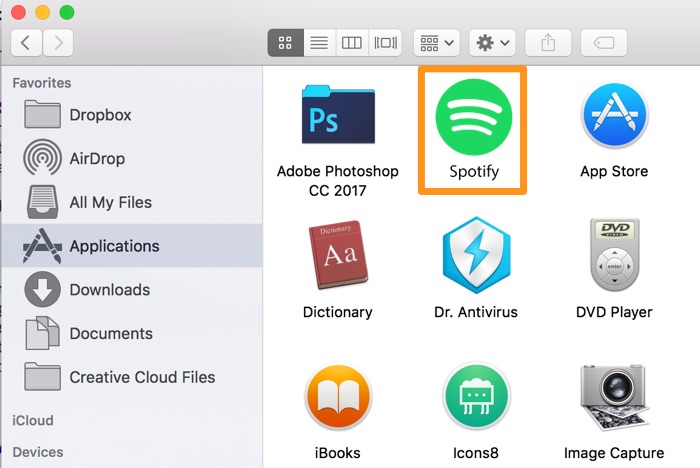Click the Devices section header

point(38,452)
